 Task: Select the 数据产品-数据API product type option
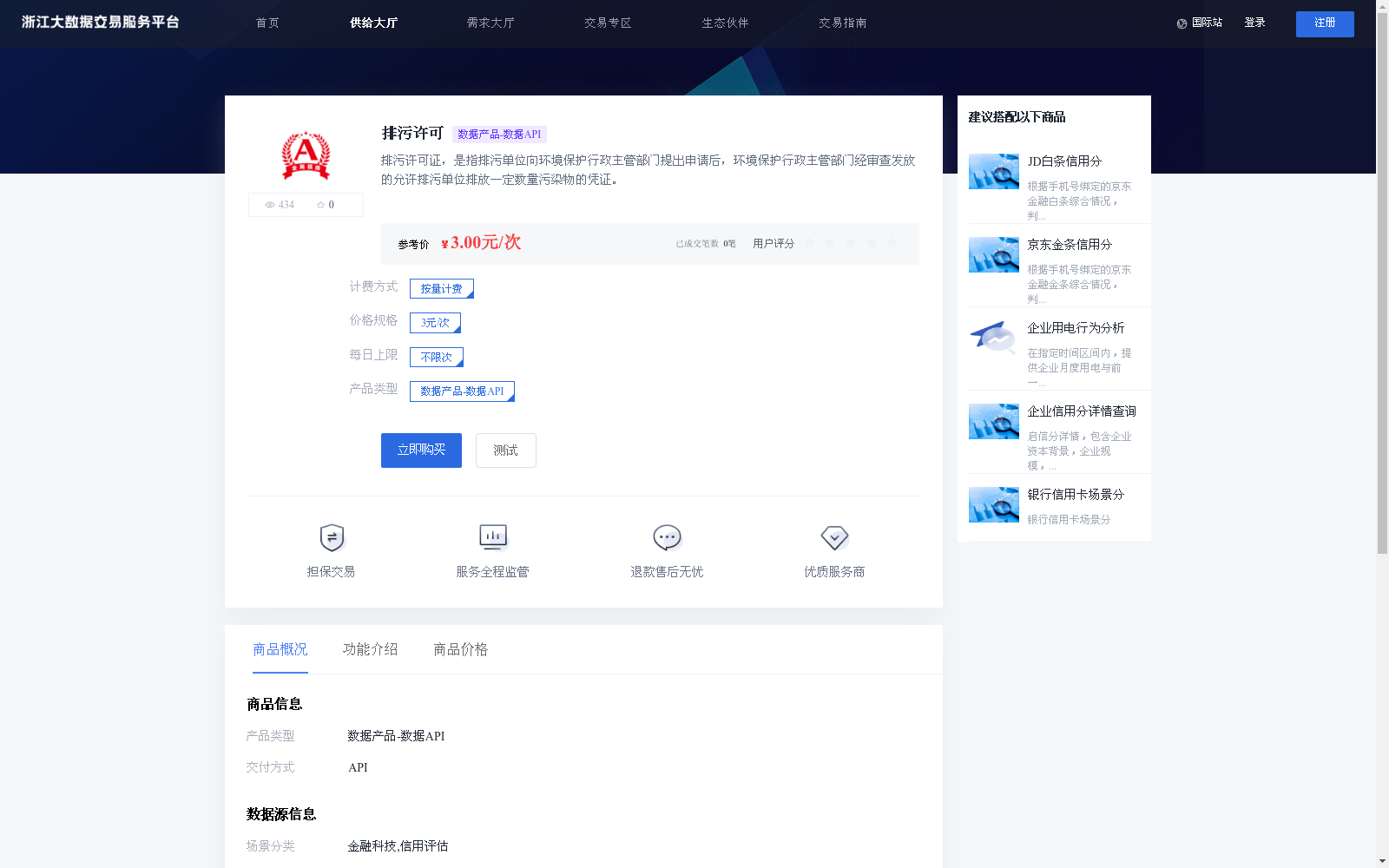pyautogui.click(x=462, y=391)
